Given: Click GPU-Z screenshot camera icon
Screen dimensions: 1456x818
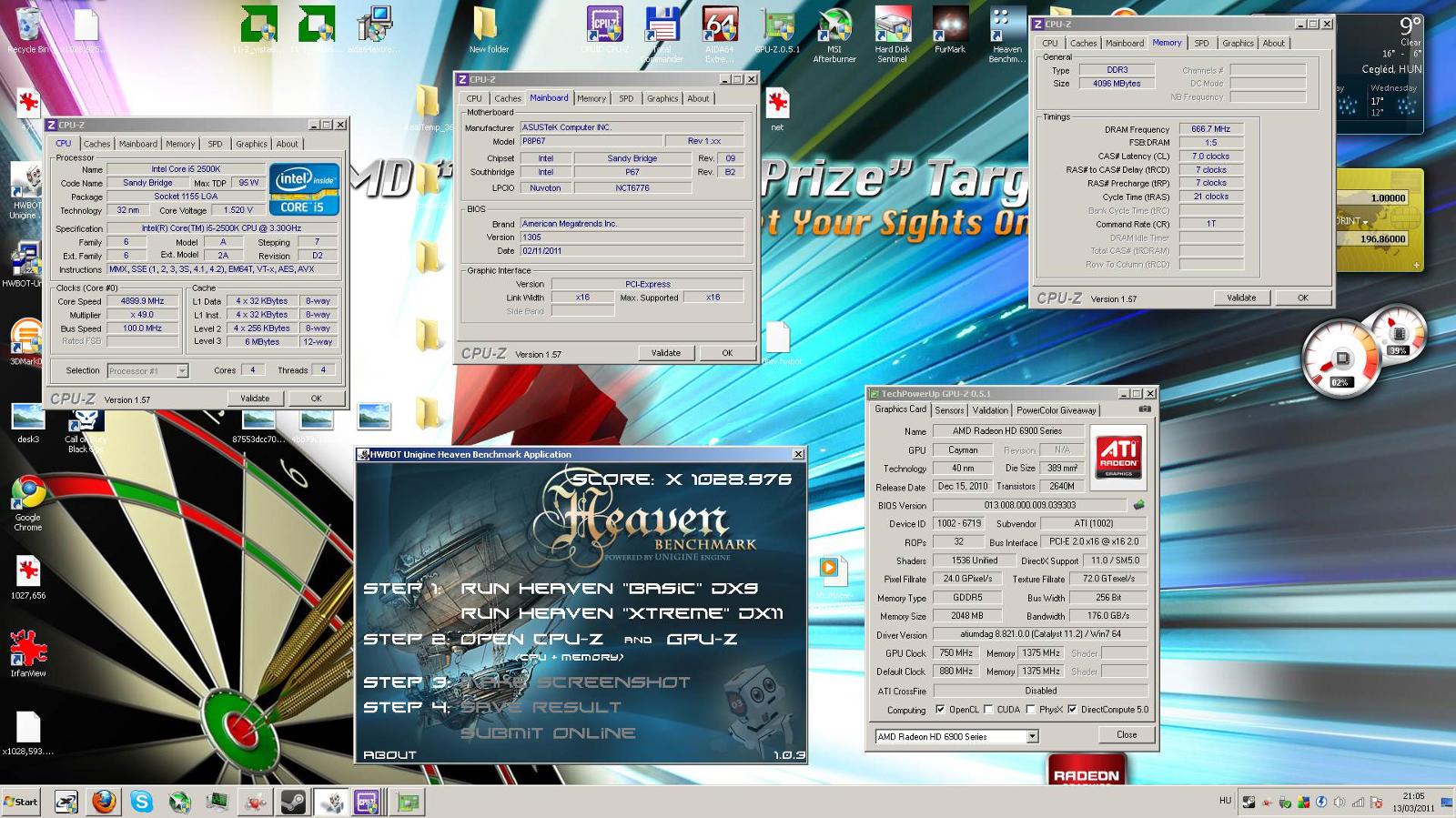Looking at the screenshot, I should 1145,409.
